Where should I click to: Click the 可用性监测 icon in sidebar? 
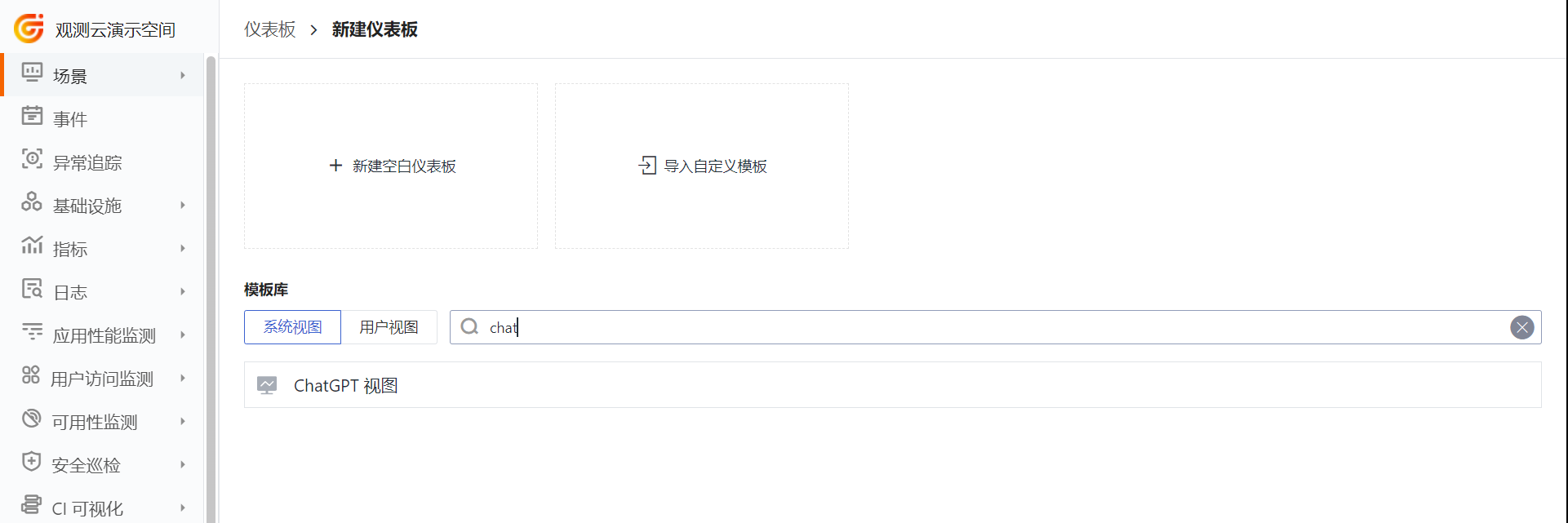click(x=31, y=419)
